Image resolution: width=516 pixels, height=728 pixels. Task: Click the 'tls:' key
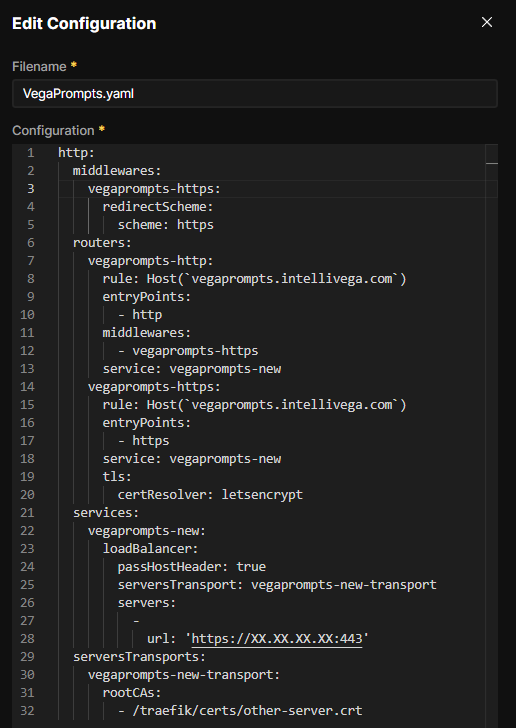pos(117,477)
